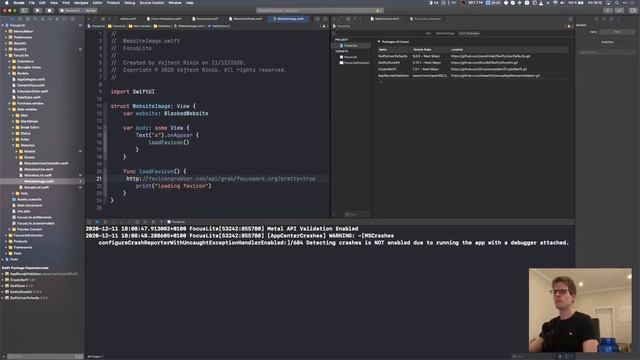Run the project with the Play button
This screenshot has height=360, width=640.
[x=37, y=10]
